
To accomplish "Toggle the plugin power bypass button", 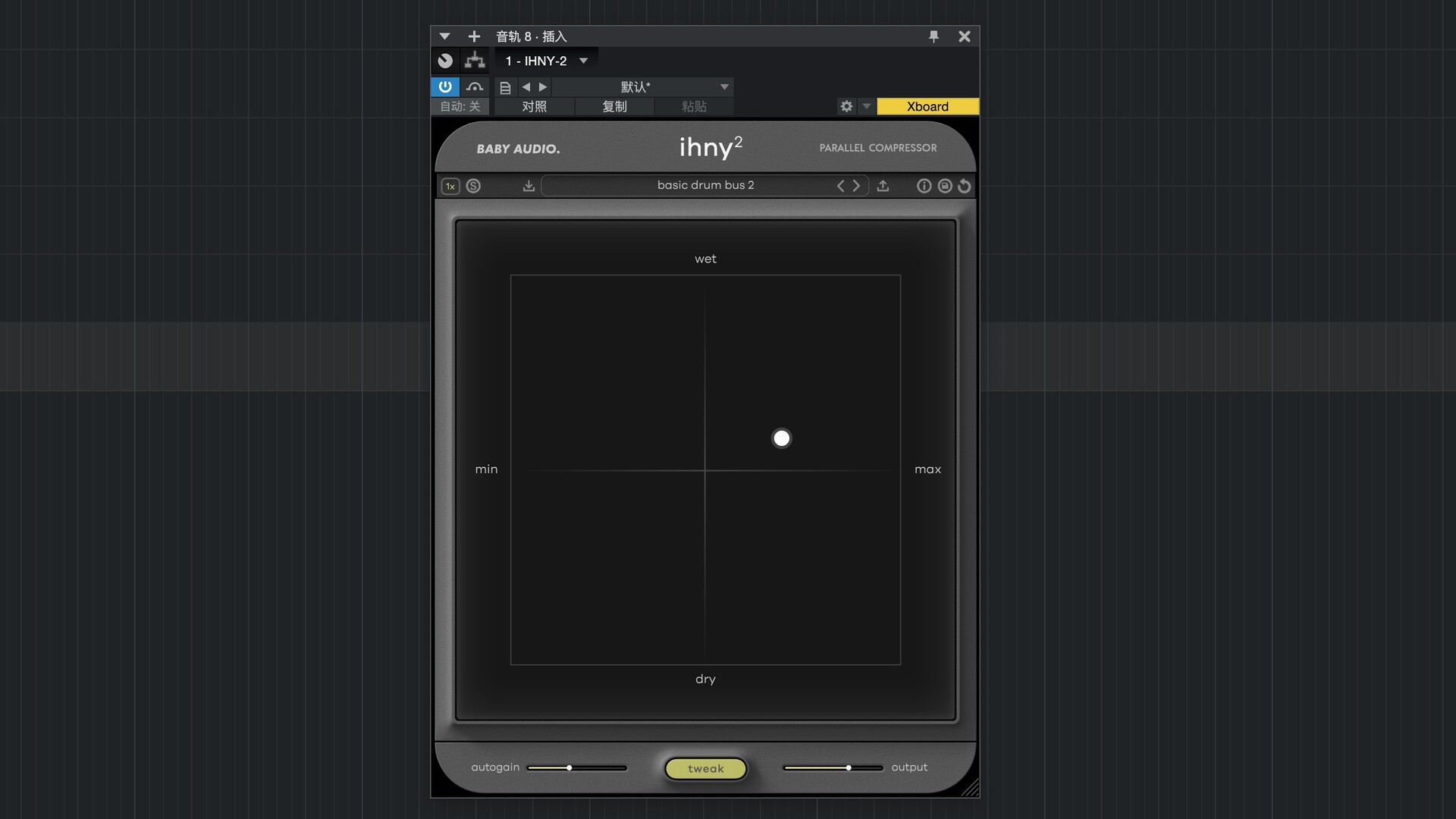I will click(x=445, y=86).
